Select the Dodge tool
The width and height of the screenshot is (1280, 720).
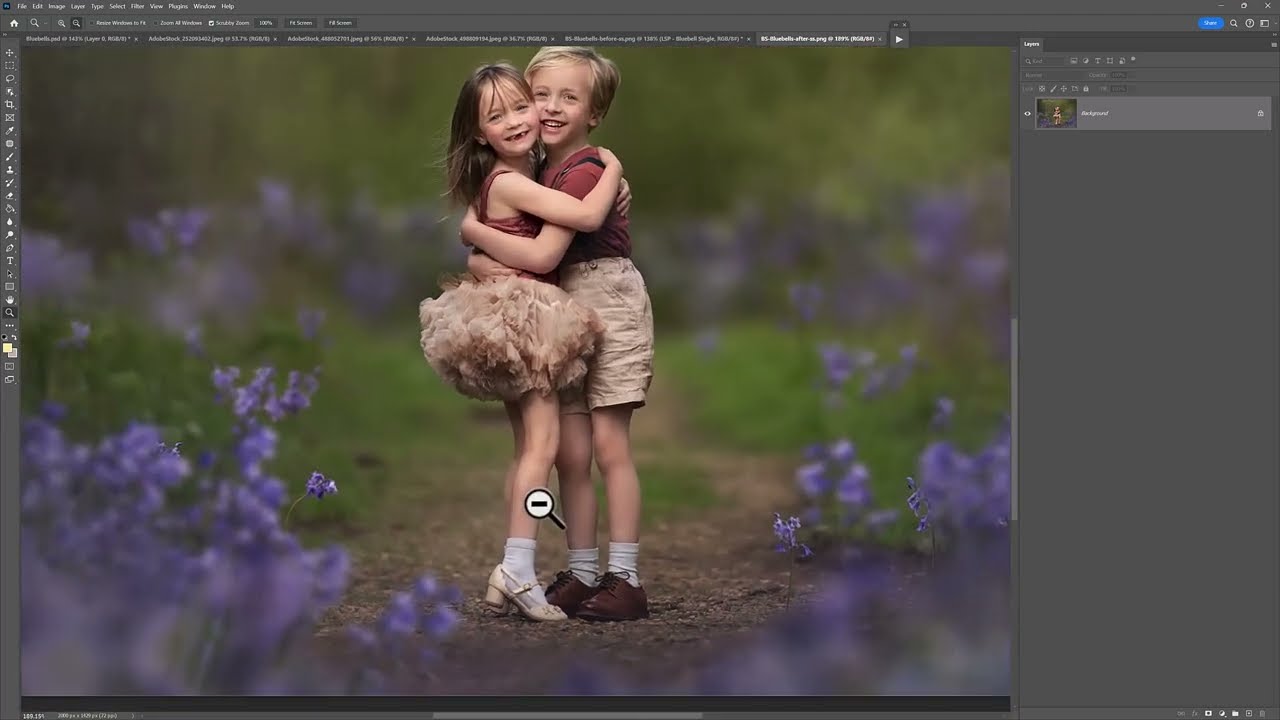[x=10, y=234]
